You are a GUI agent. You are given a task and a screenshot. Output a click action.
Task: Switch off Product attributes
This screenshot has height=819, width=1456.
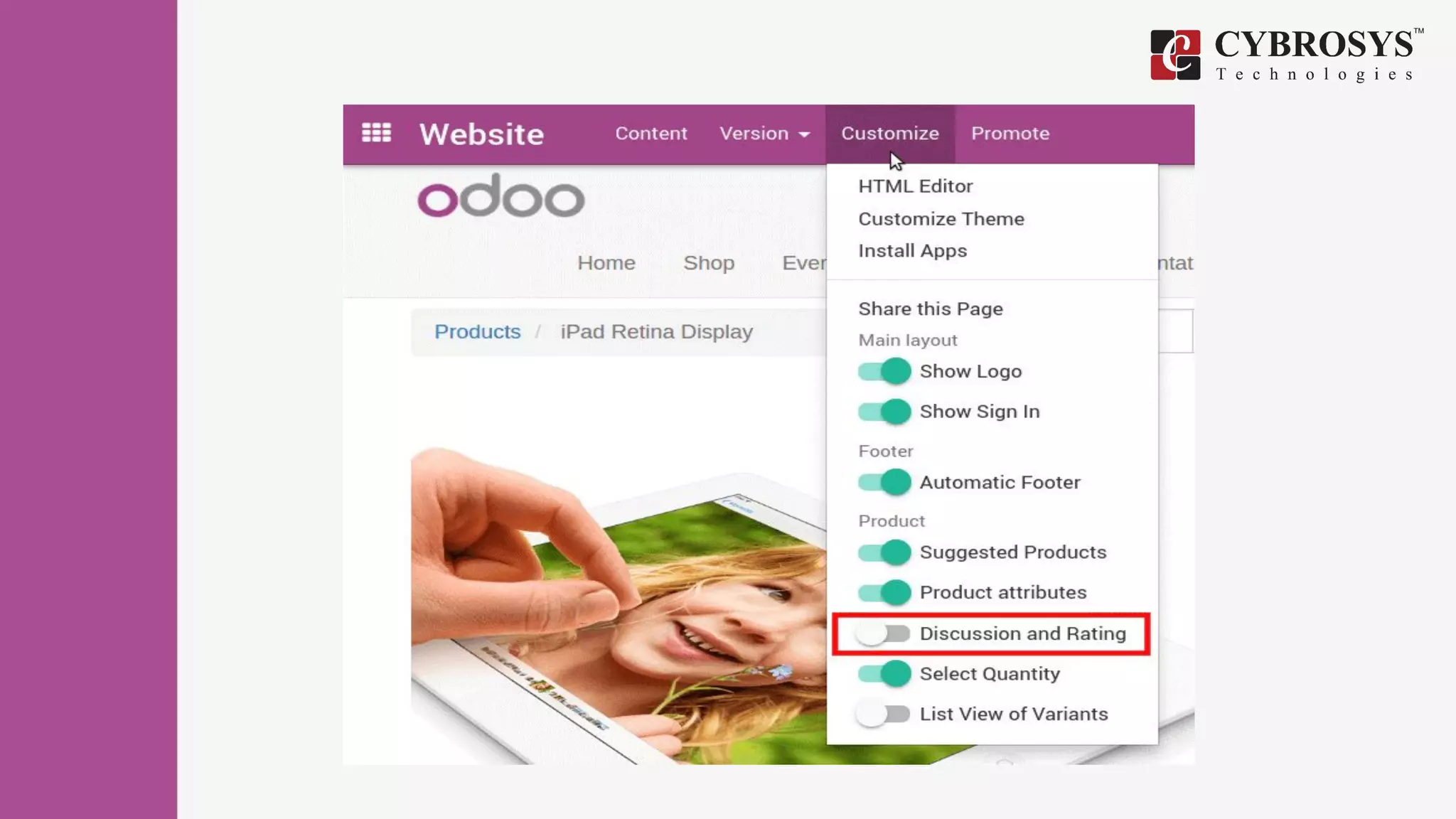tap(884, 592)
